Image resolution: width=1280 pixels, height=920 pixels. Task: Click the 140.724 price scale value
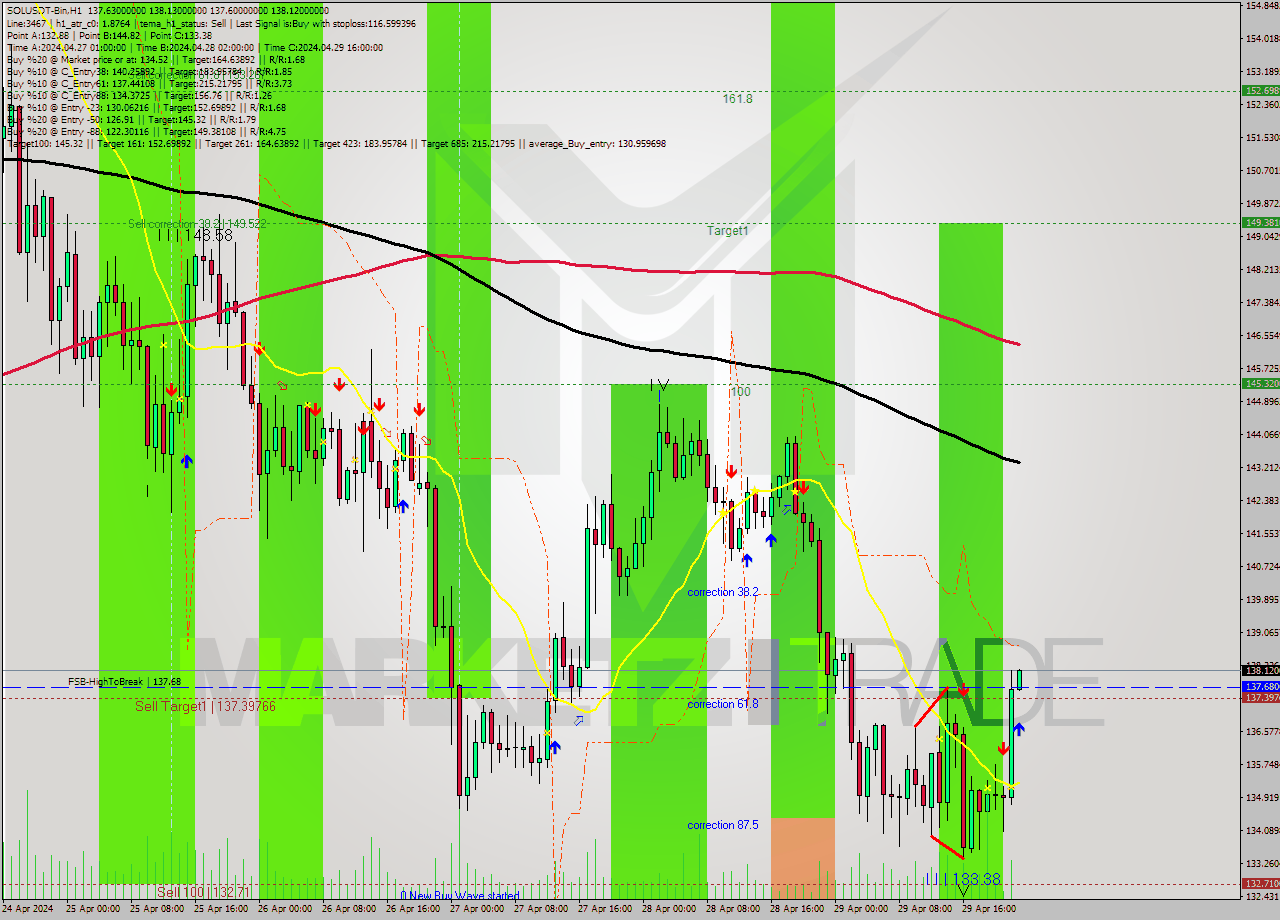click(x=1262, y=566)
